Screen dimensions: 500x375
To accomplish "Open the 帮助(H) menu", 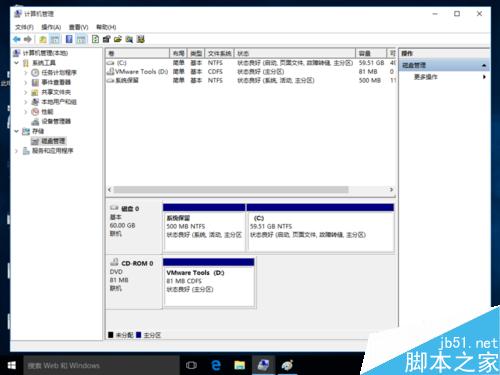I will coord(106,27).
